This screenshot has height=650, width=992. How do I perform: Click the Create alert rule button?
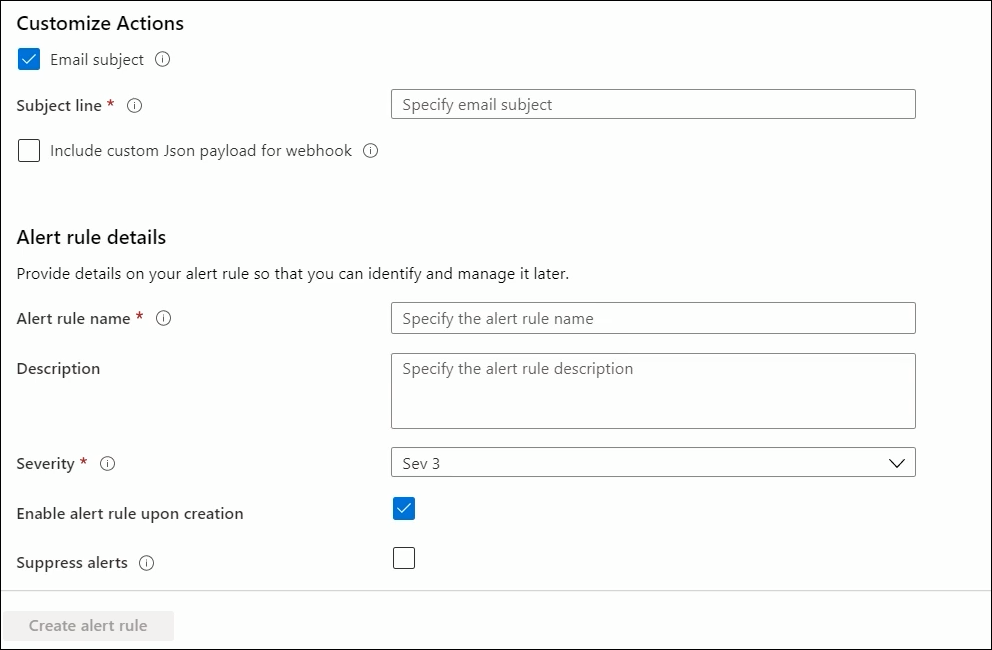click(x=88, y=626)
